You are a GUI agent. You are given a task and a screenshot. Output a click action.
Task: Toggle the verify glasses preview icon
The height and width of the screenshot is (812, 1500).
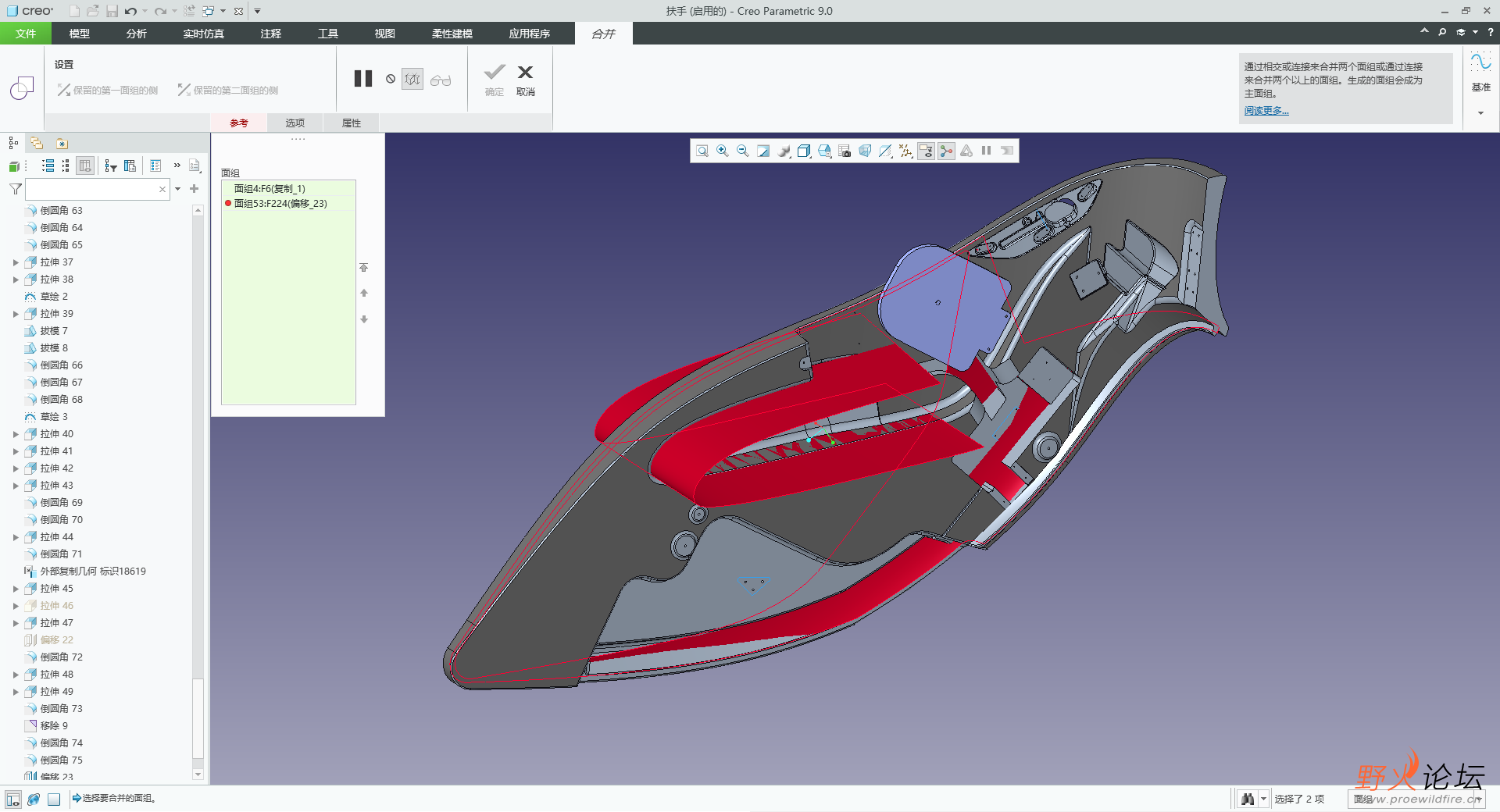[441, 80]
